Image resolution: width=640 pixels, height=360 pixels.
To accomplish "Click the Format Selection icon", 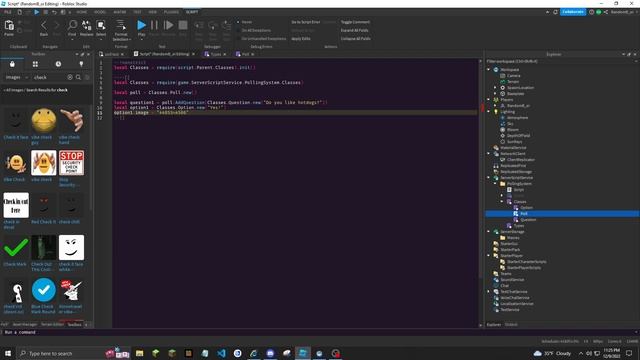I will 121,25.
